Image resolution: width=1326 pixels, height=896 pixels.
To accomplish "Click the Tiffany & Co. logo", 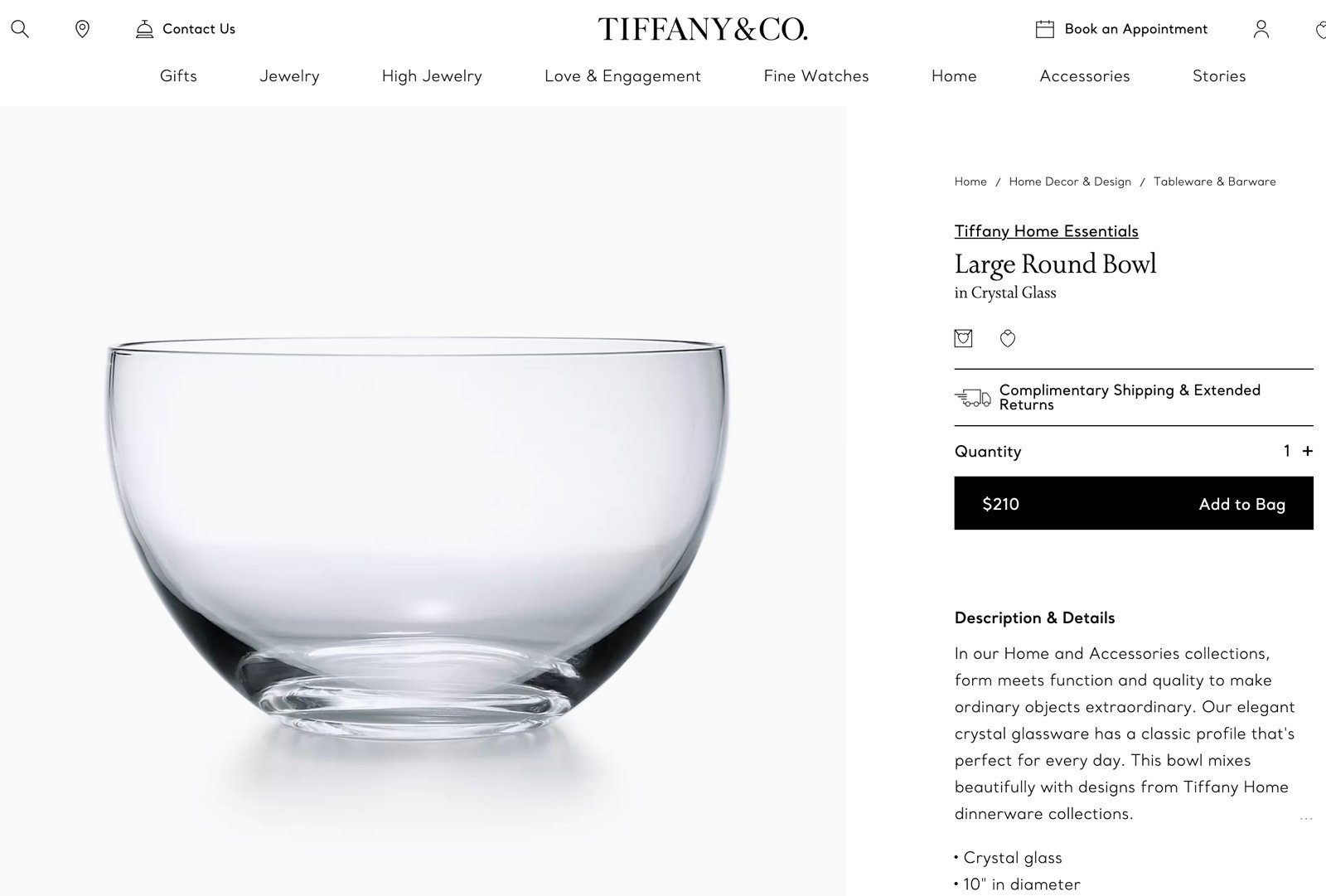I will point(703,29).
